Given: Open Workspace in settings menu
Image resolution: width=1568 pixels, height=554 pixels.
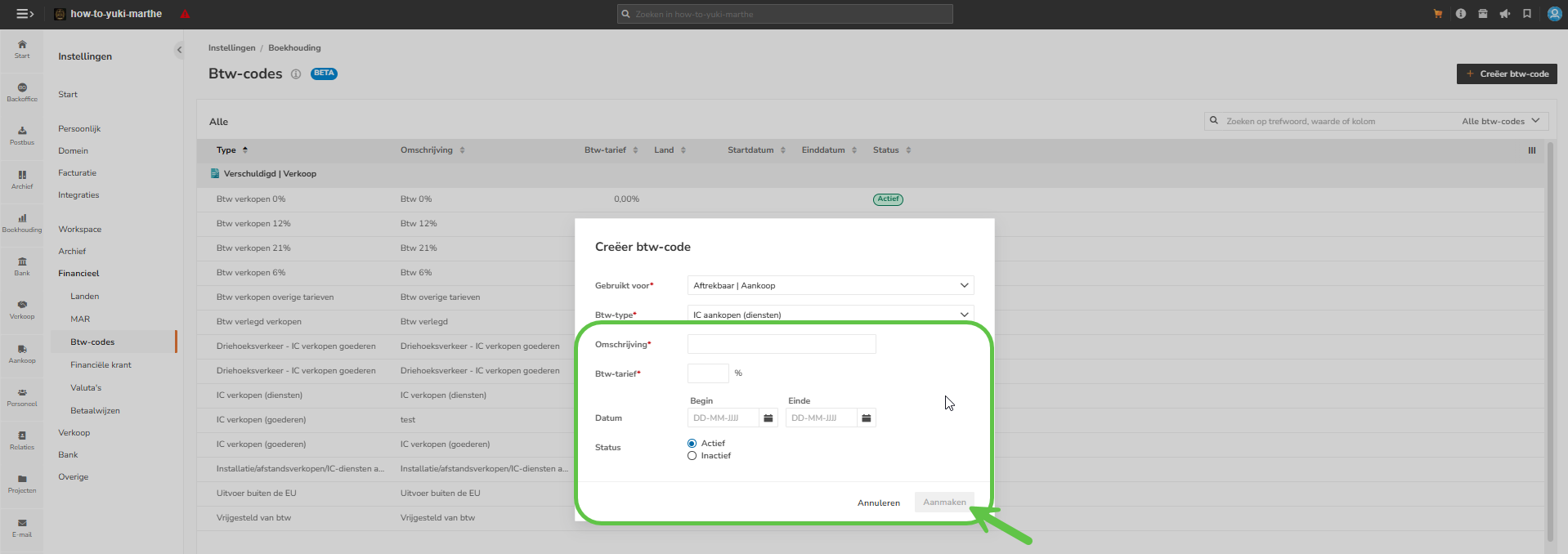Looking at the screenshot, I should coord(80,230).
